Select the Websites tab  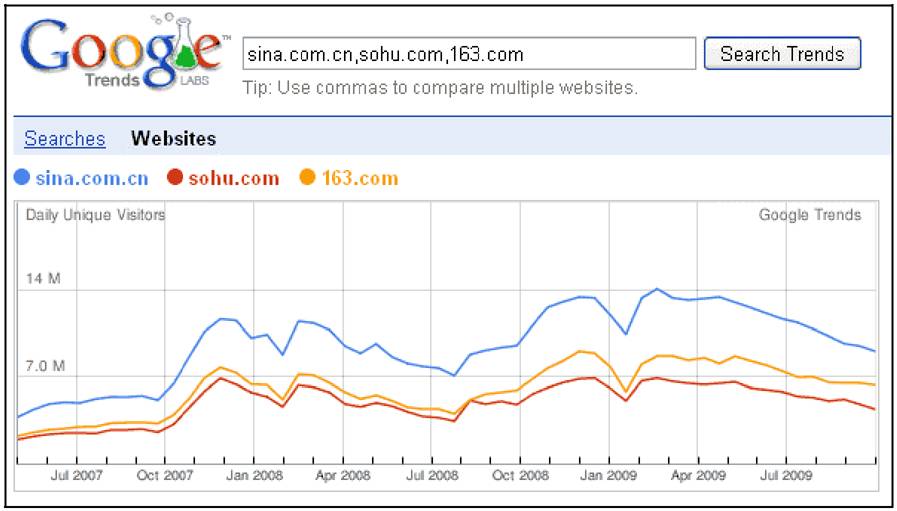[173, 139]
